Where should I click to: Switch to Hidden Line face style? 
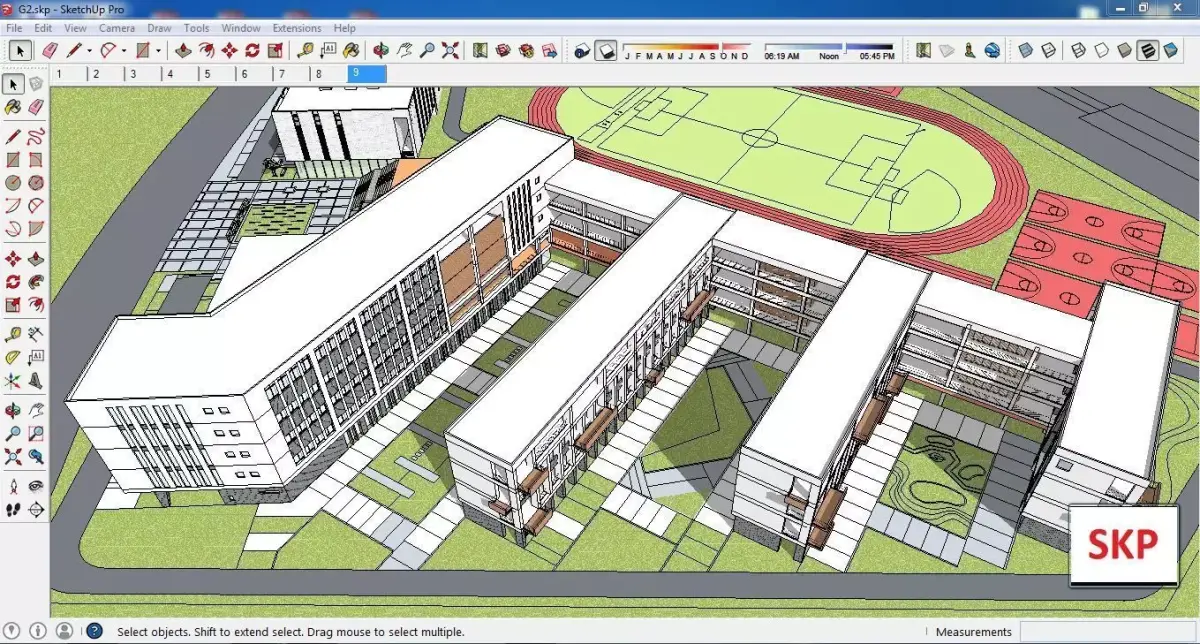point(1101,50)
